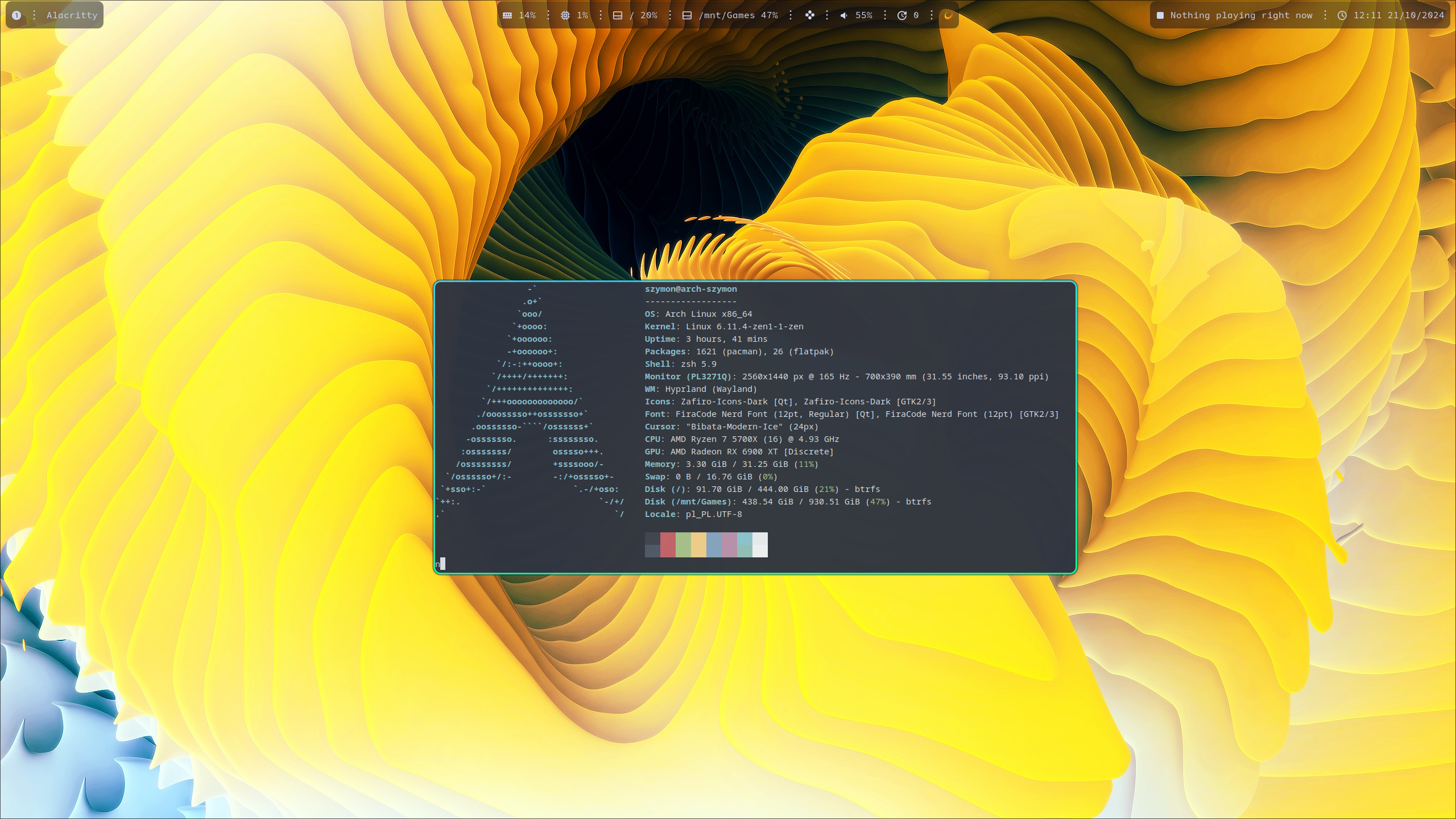
Task: Click the root disk drive icon
Action: click(618, 15)
